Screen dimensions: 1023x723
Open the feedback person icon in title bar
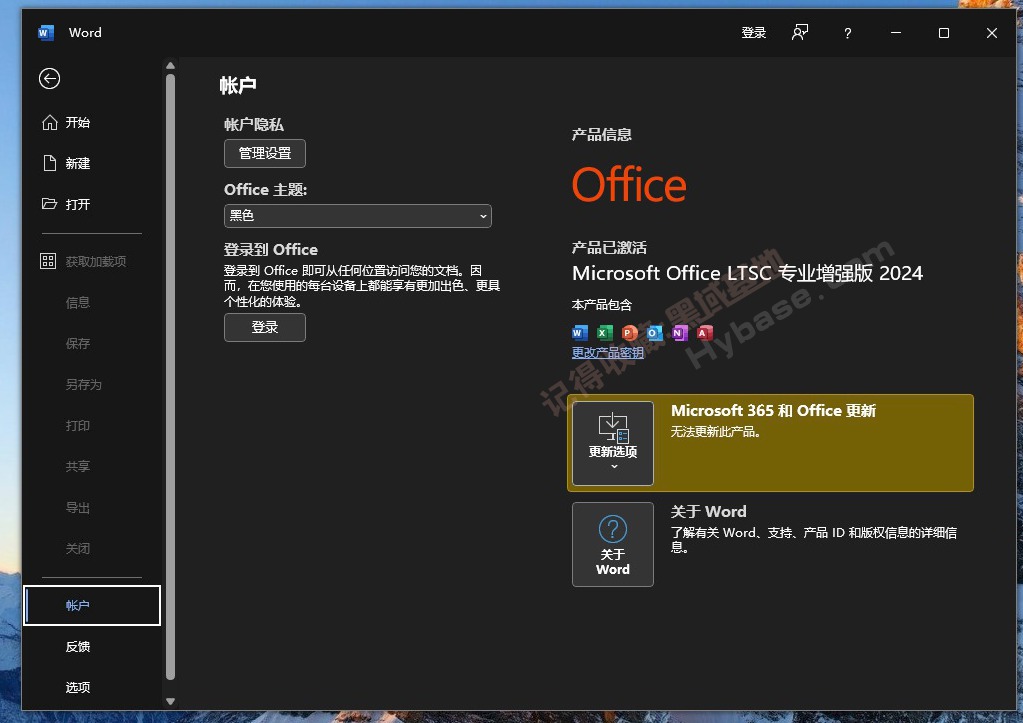800,33
